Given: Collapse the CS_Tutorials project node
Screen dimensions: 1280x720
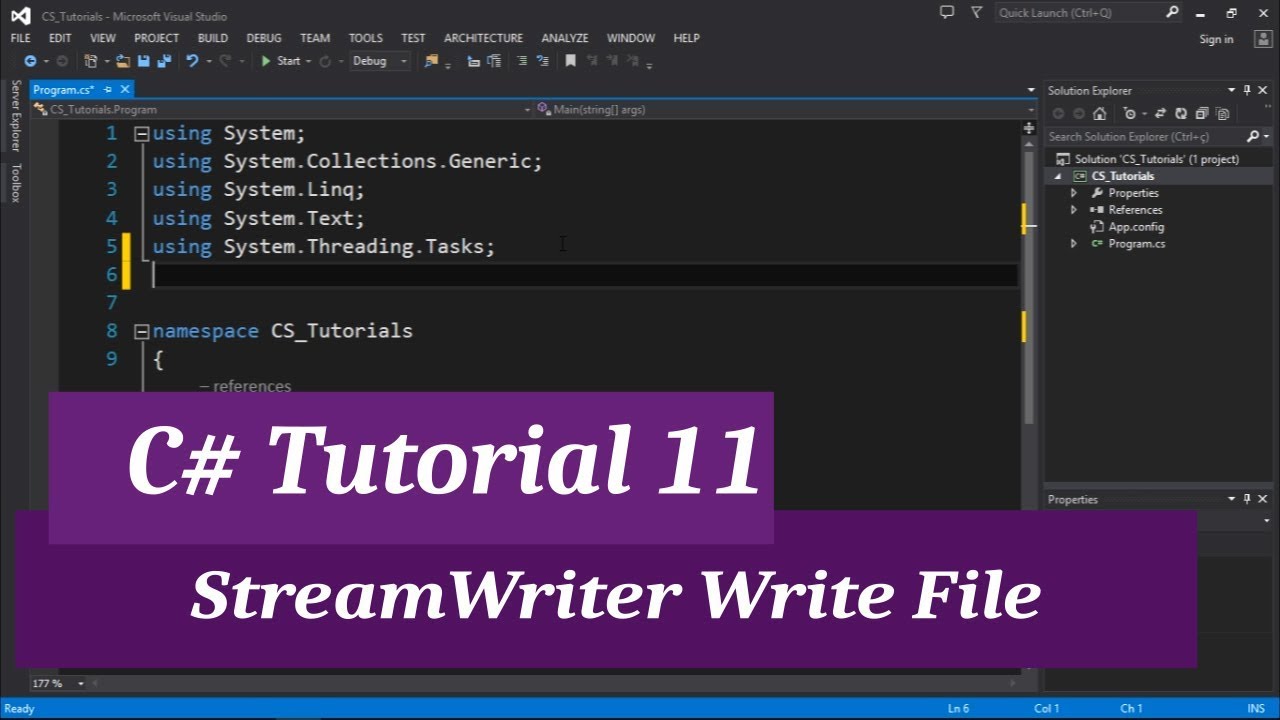Looking at the screenshot, I should tap(1060, 176).
